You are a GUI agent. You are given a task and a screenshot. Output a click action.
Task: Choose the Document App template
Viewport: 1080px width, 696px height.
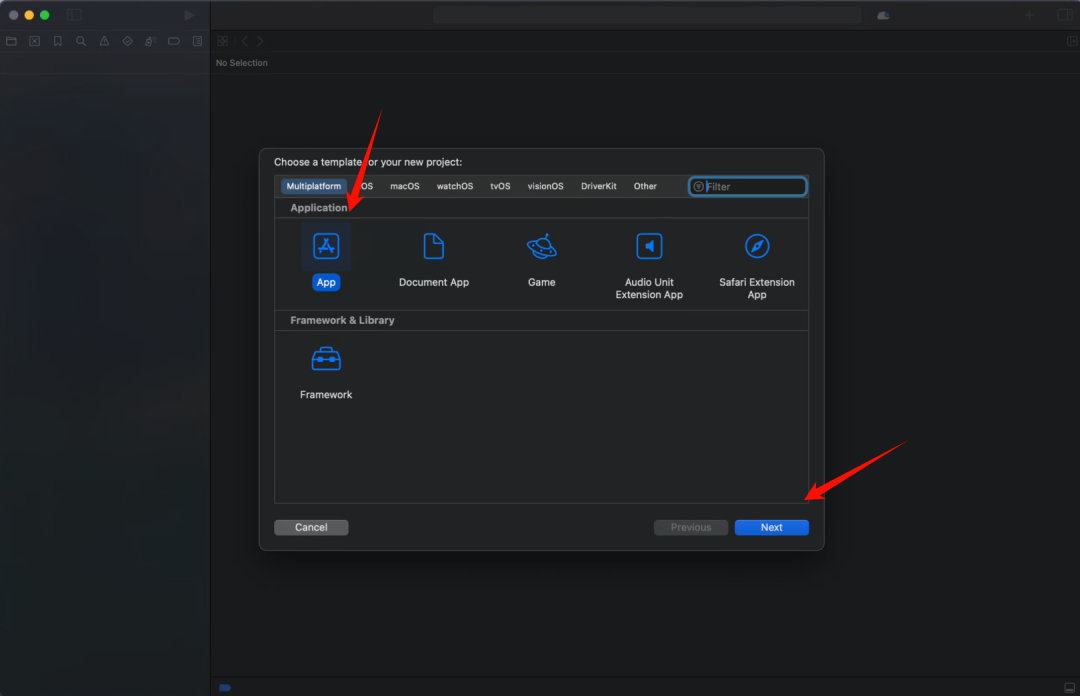tap(433, 246)
